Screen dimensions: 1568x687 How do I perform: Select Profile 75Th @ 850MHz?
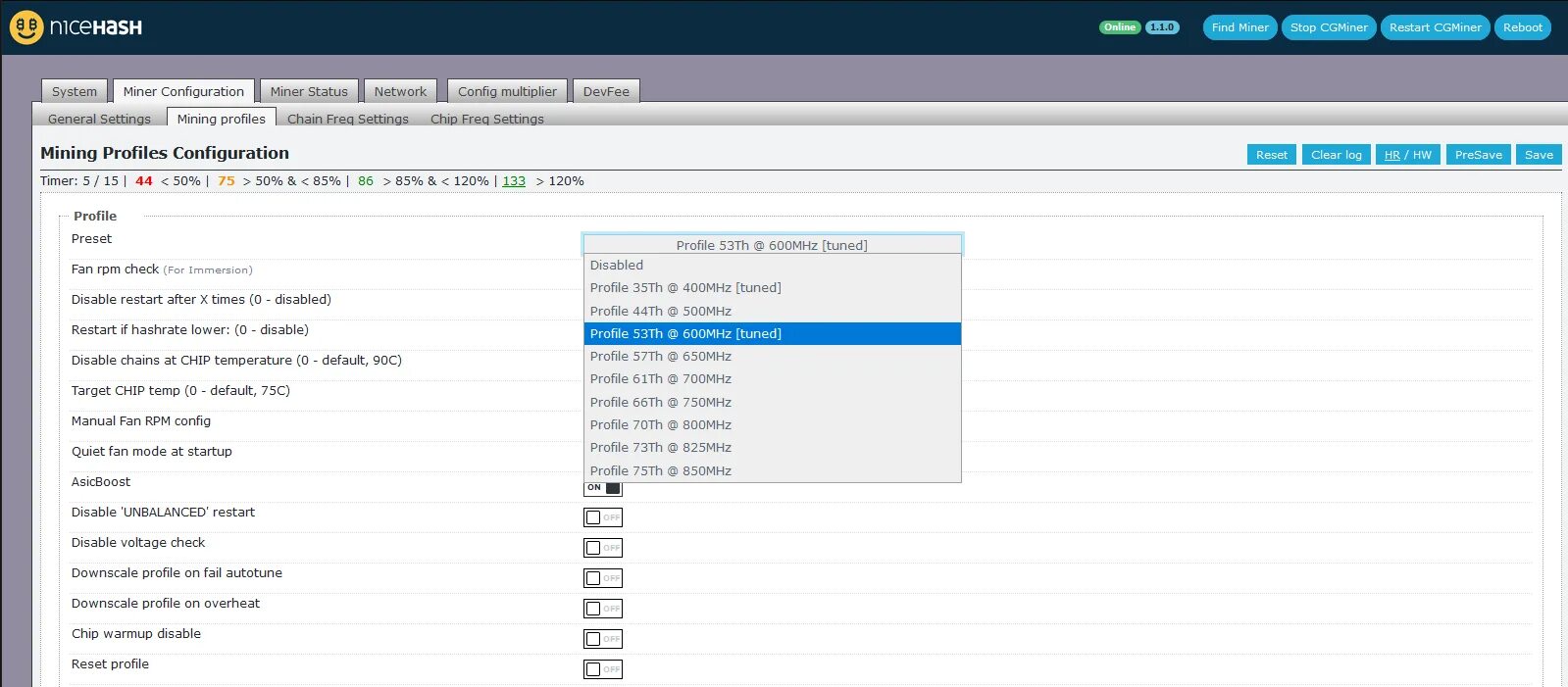pyautogui.click(x=772, y=471)
